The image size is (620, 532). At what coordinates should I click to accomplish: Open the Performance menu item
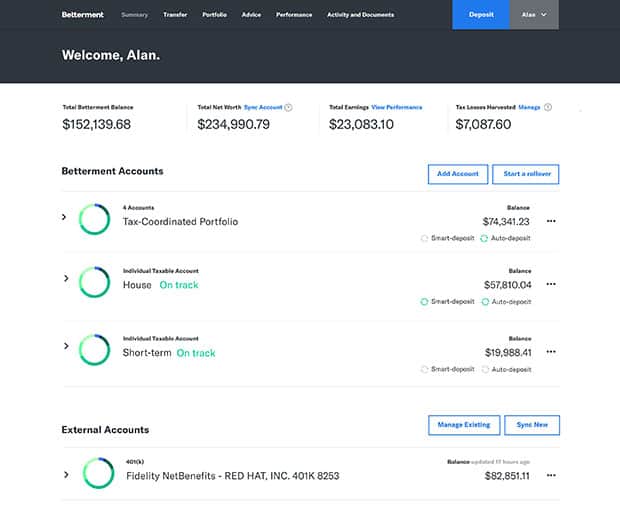294,15
